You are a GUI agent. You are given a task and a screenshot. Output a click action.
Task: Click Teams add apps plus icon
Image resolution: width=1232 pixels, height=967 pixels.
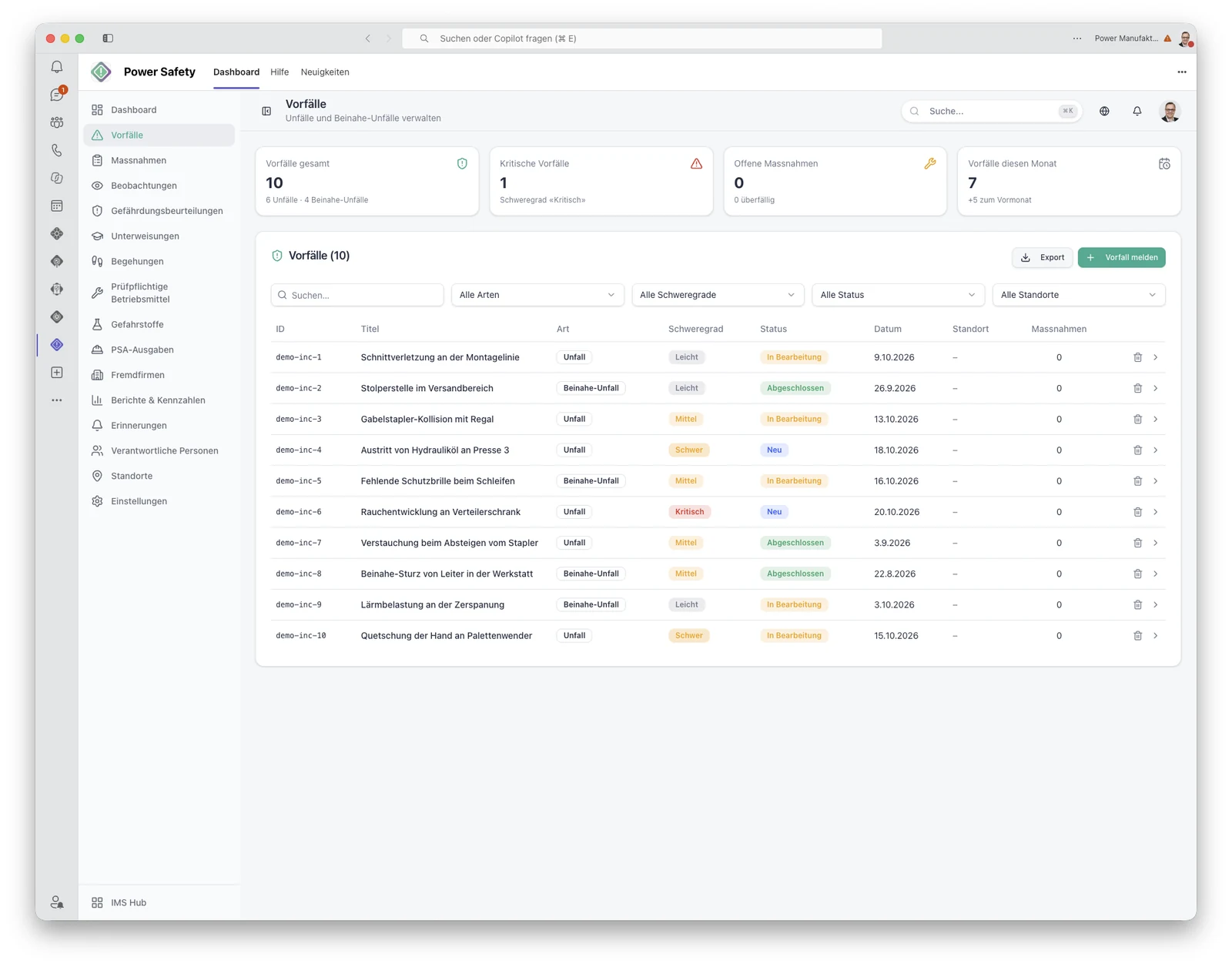click(57, 373)
